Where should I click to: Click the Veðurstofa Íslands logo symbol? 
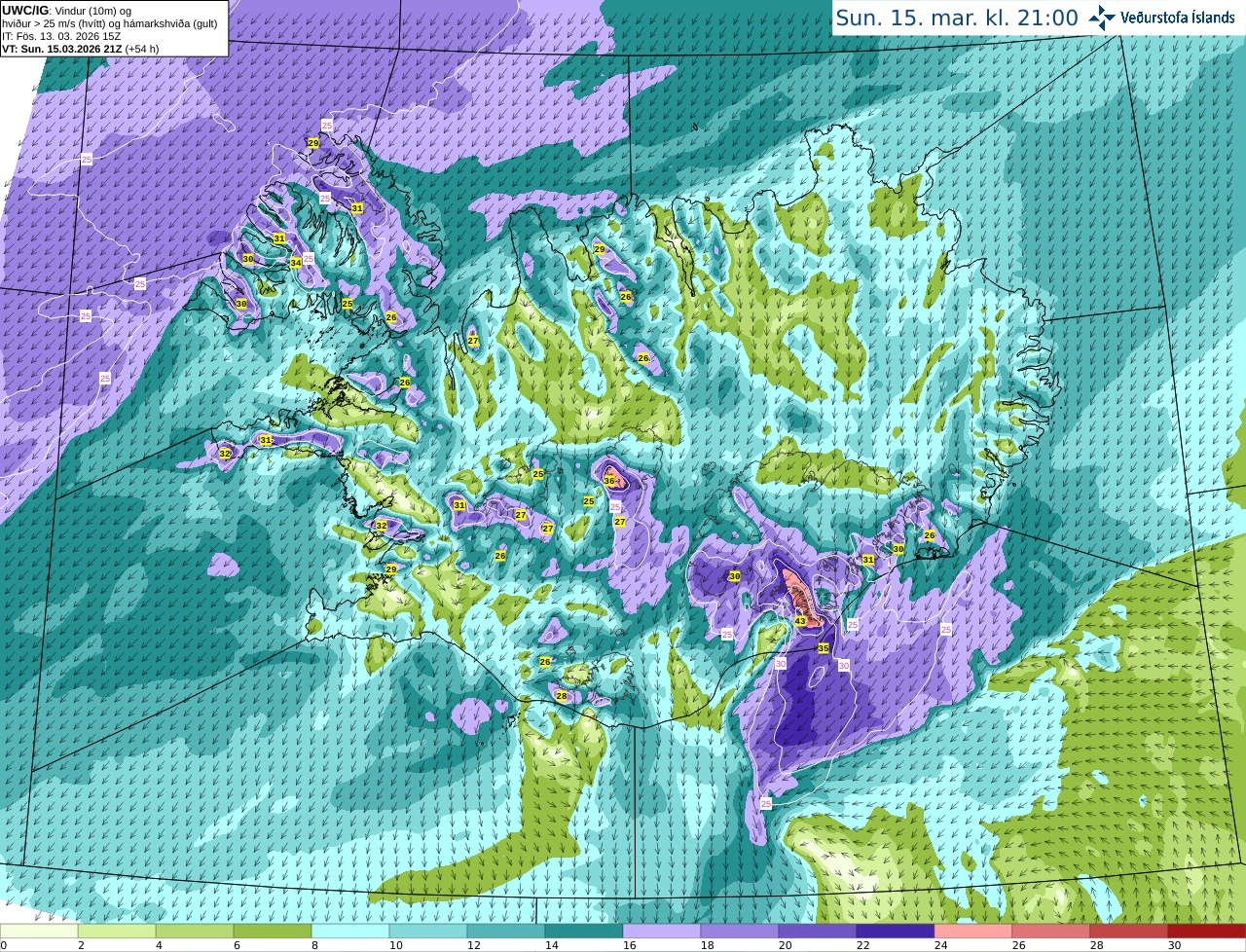point(1102,18)
